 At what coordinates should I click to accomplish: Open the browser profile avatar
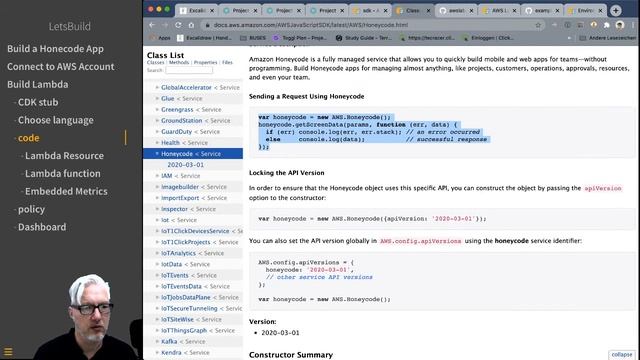620,25
